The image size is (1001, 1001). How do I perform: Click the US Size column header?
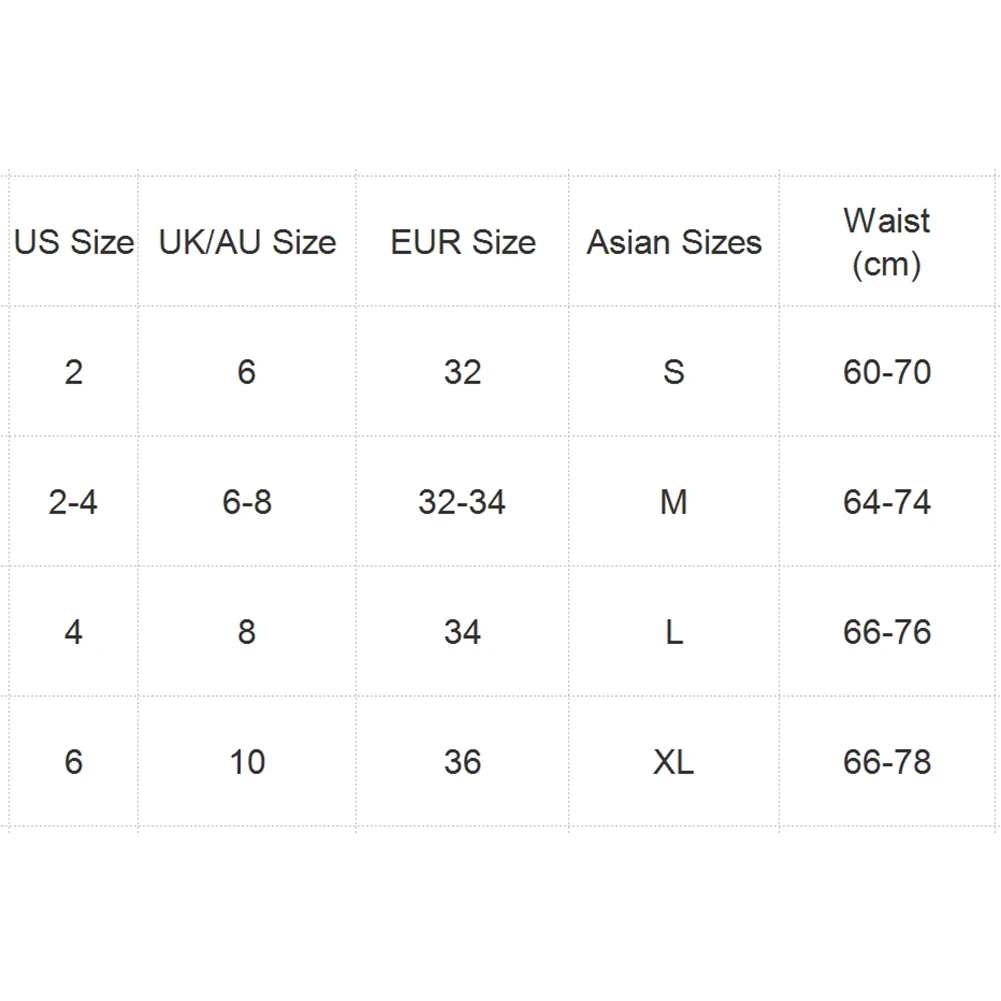click(73, 242)
